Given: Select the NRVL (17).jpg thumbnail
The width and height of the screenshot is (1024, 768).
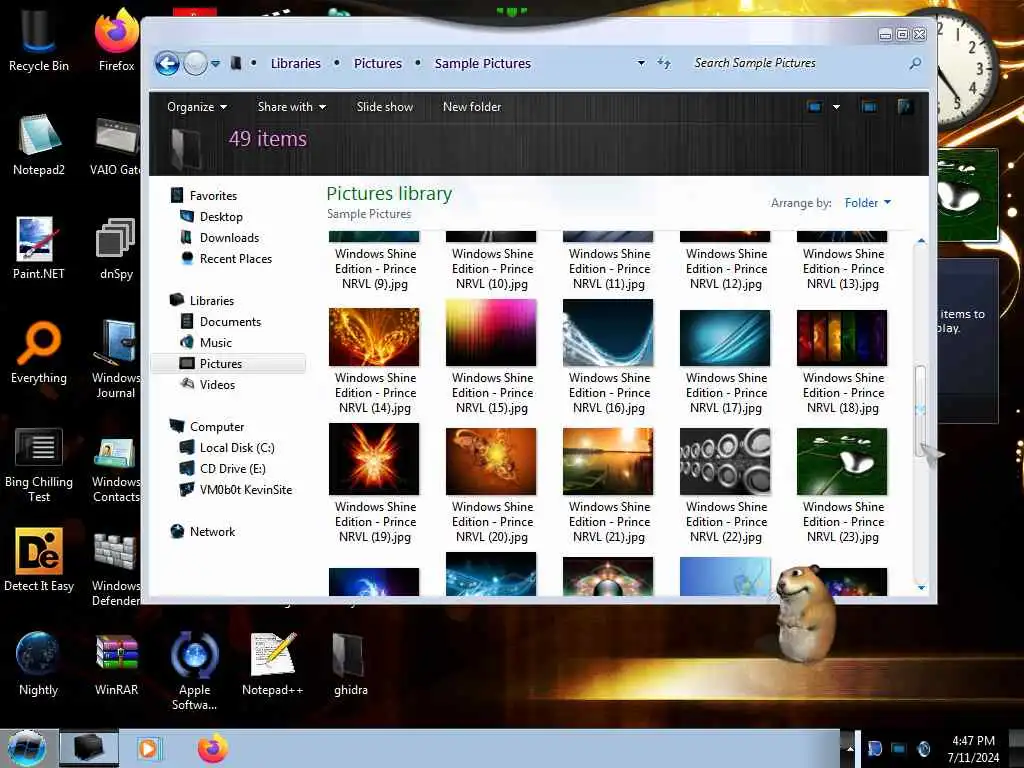Looking at the screenshot, I should (725, 338).
